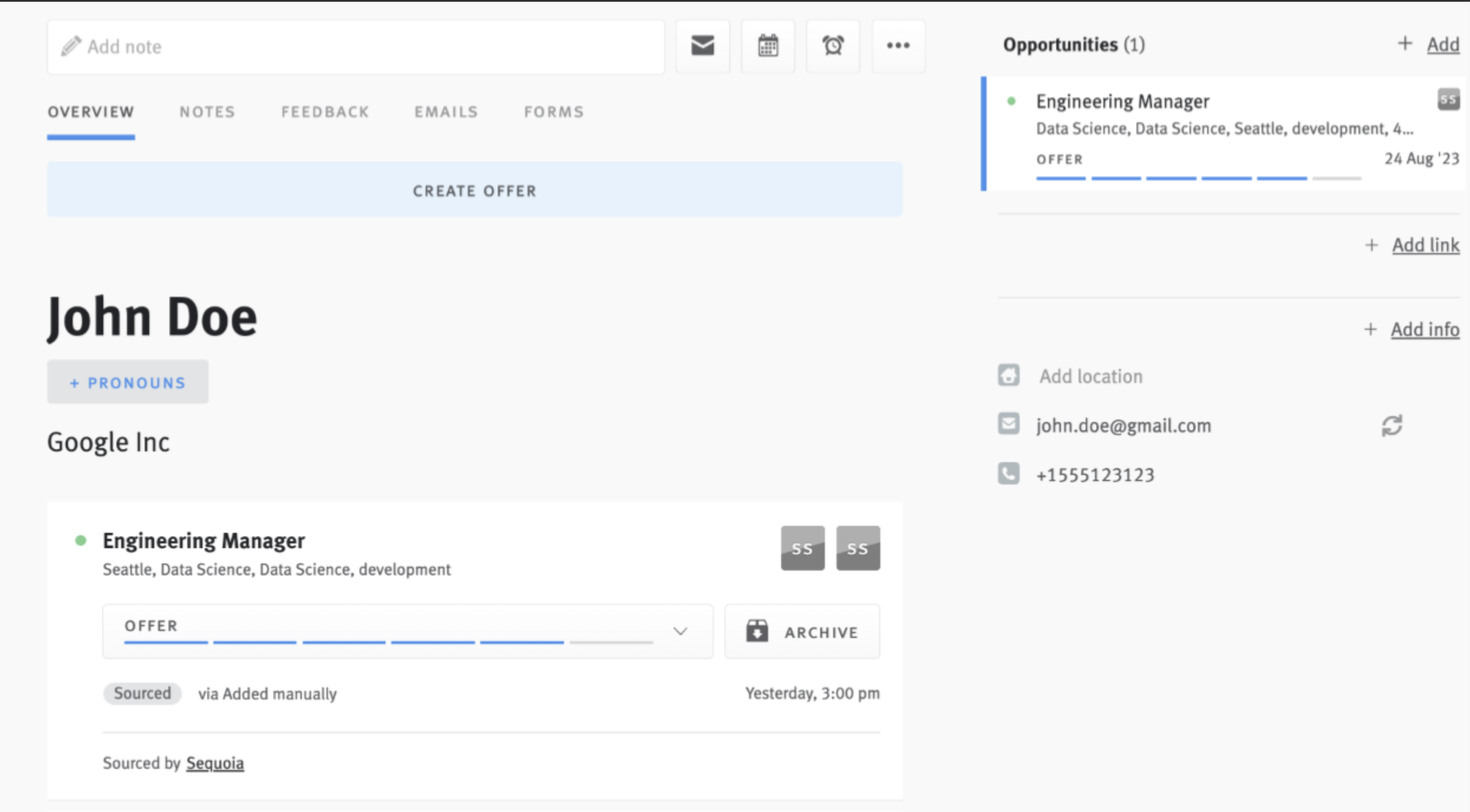Click the envelope icon beside john.doe@gmail.com
Image resolution: width=1470 pixels, height=812 pixels.
point(1008,424)
